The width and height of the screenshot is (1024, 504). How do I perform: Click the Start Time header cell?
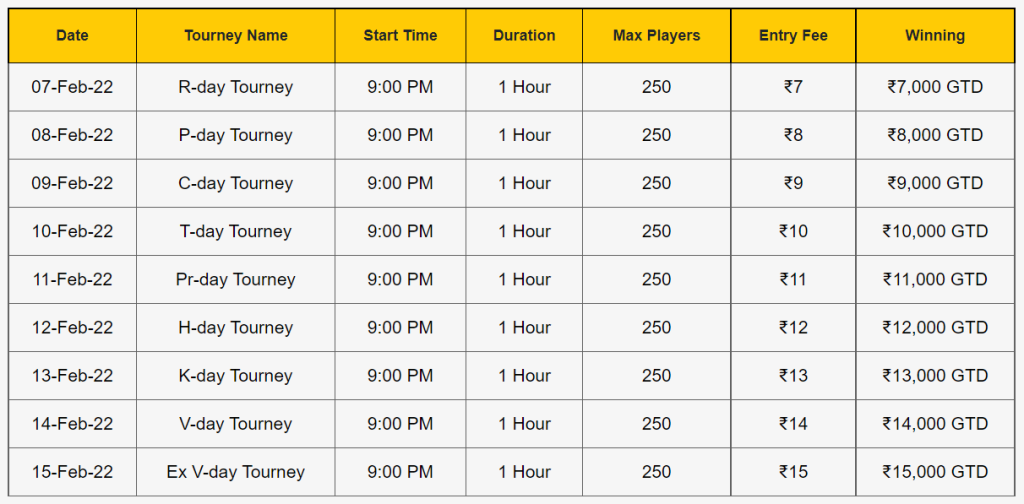[400, 36]
